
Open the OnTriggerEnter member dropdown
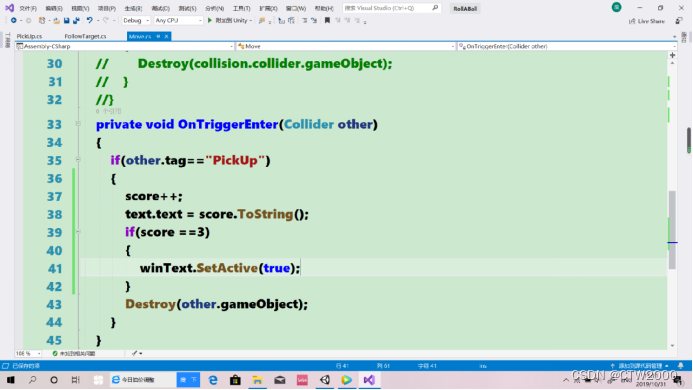pyautogui.click(x=567, y=46)
